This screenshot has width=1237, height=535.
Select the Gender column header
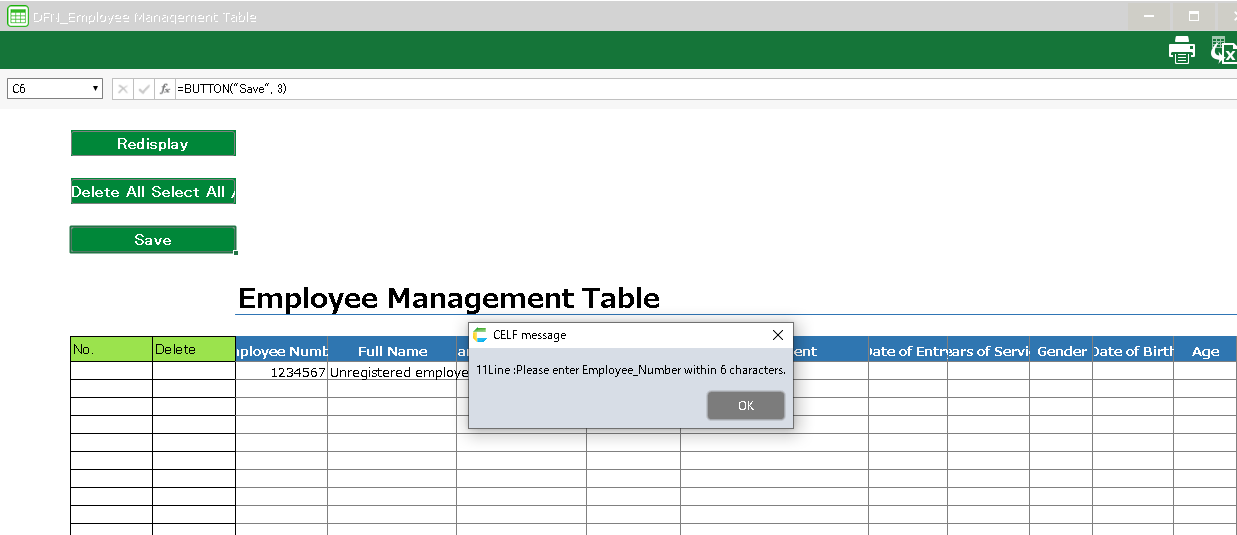1061,351
